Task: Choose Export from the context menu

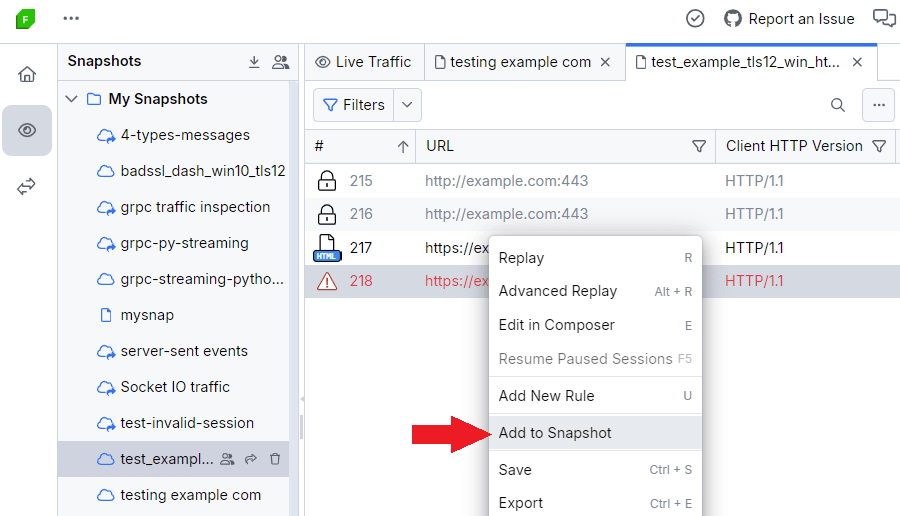Action: 595,503
